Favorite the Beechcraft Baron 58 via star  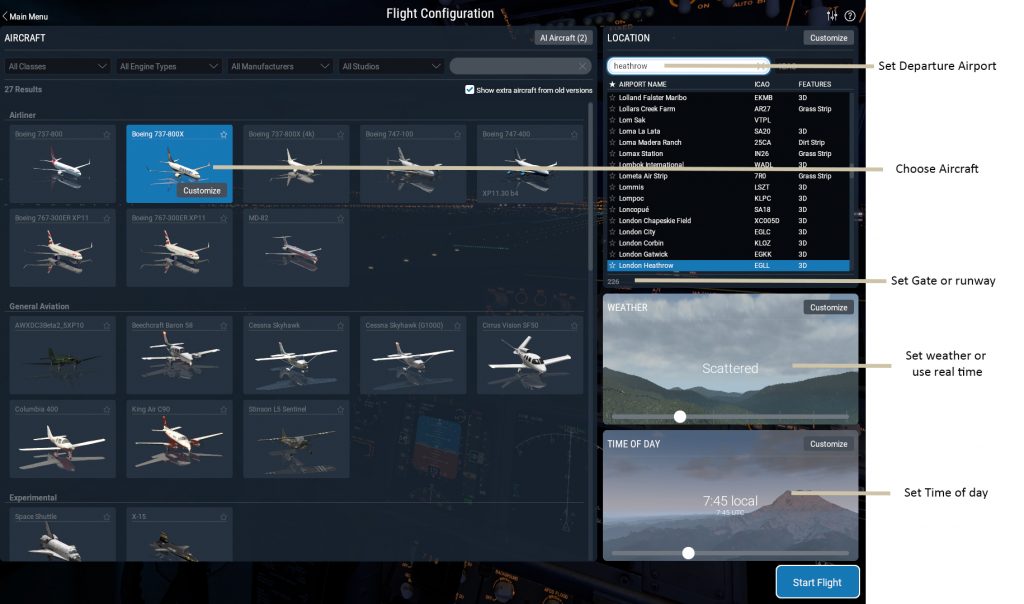[x=224, y=325]
